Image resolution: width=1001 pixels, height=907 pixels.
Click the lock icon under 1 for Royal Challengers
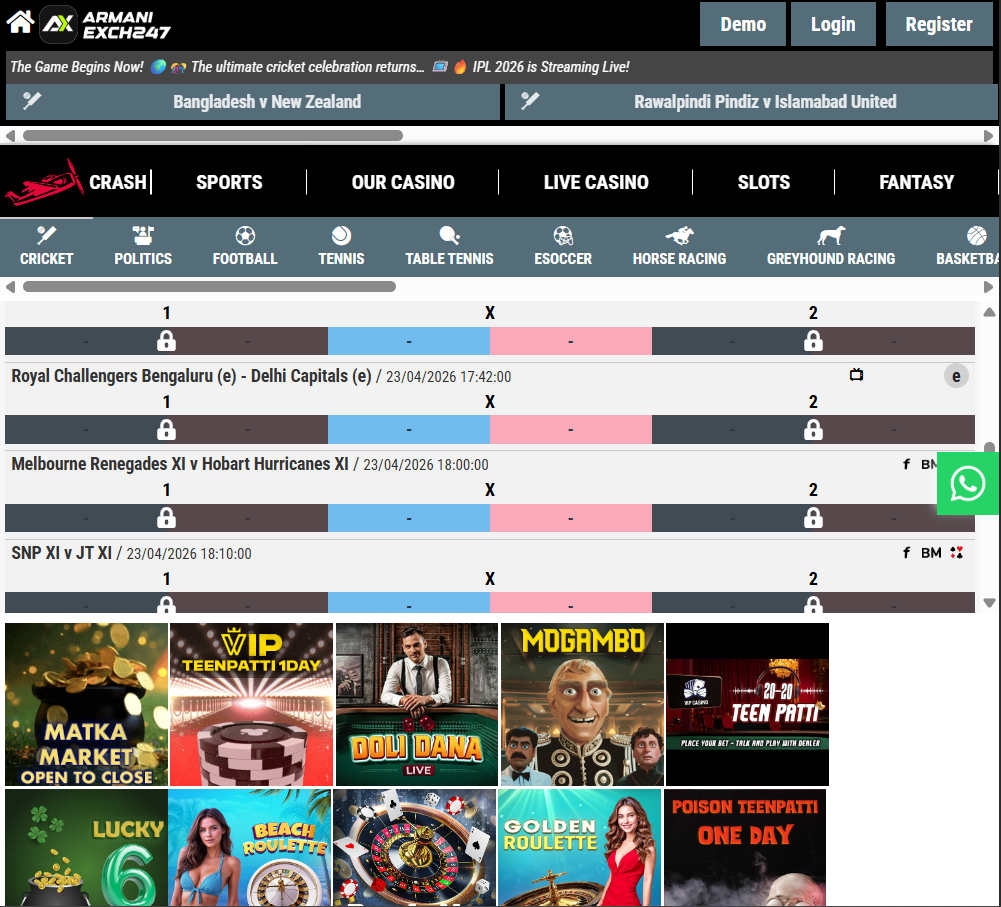166,430
